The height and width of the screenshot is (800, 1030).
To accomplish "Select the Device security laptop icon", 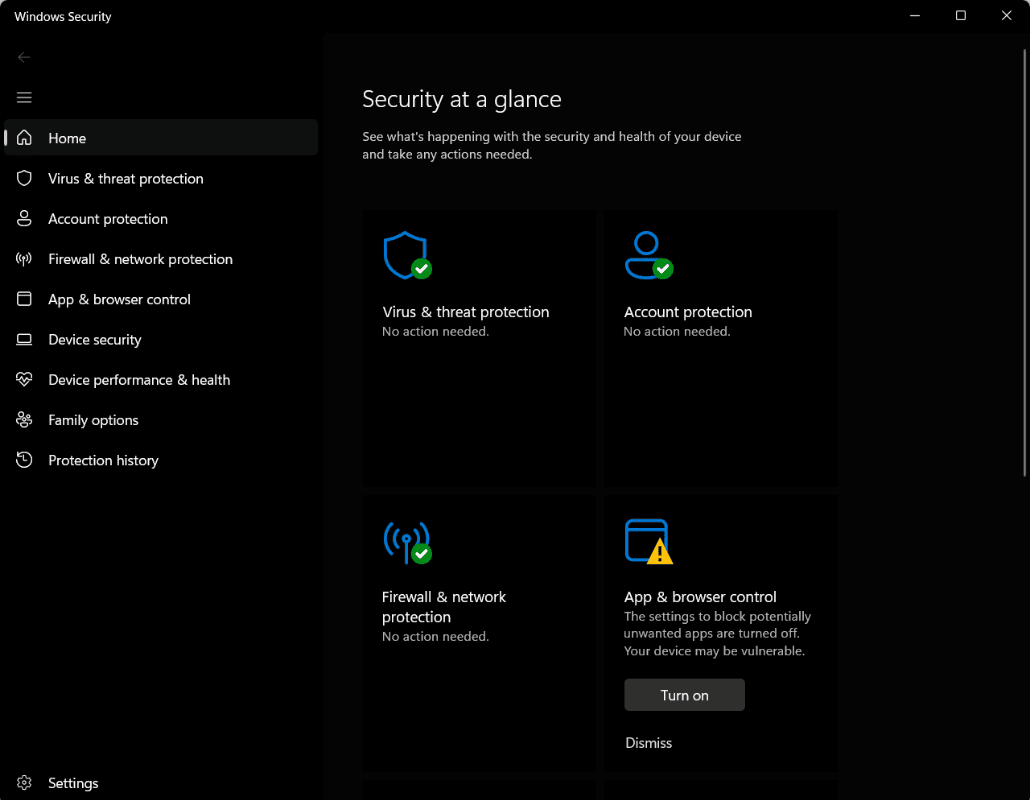I will click(x=24, y=339).
